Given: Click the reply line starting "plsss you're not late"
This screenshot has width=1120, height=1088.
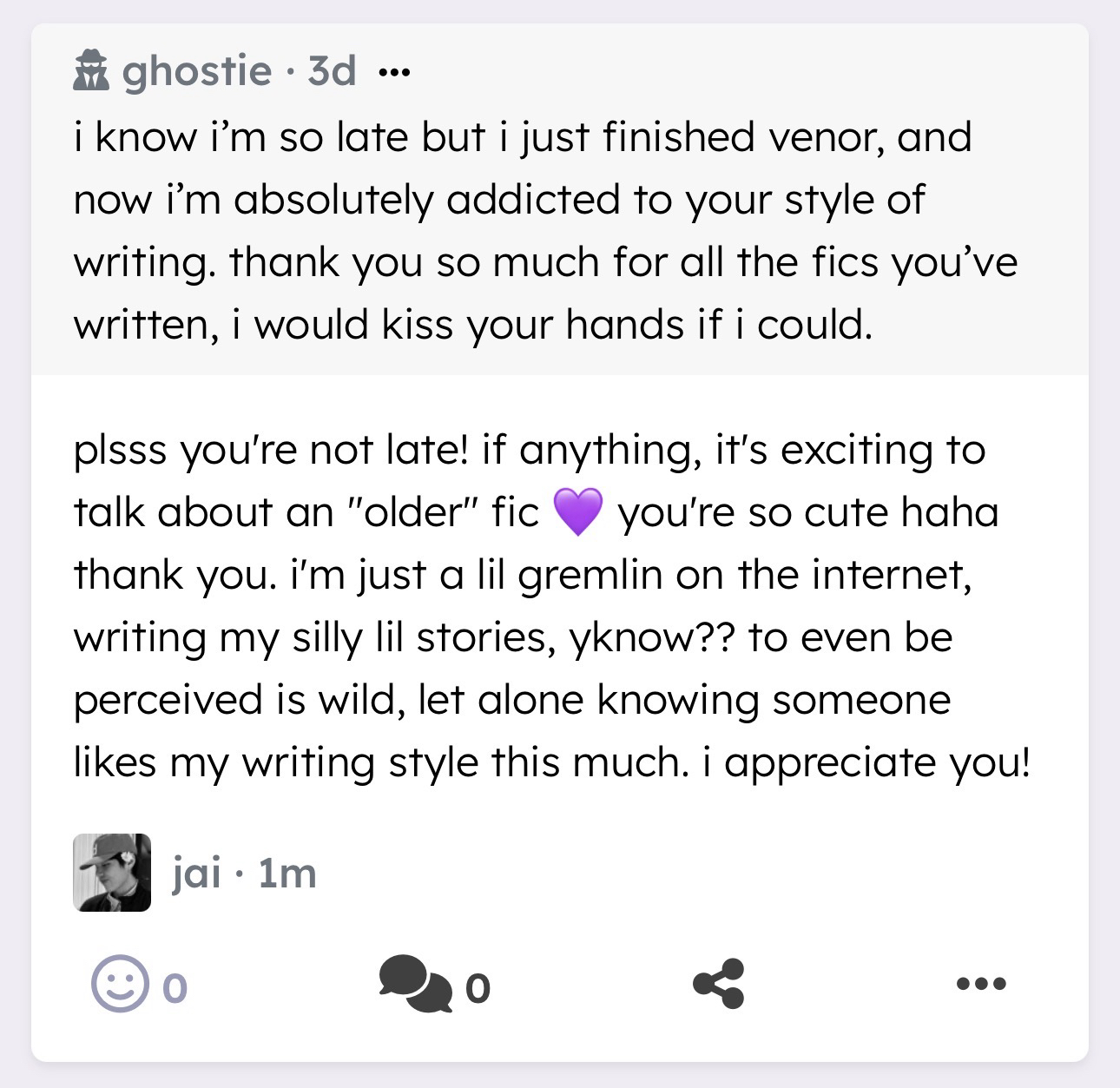Looking at the screenshot, I should [530, 450].
